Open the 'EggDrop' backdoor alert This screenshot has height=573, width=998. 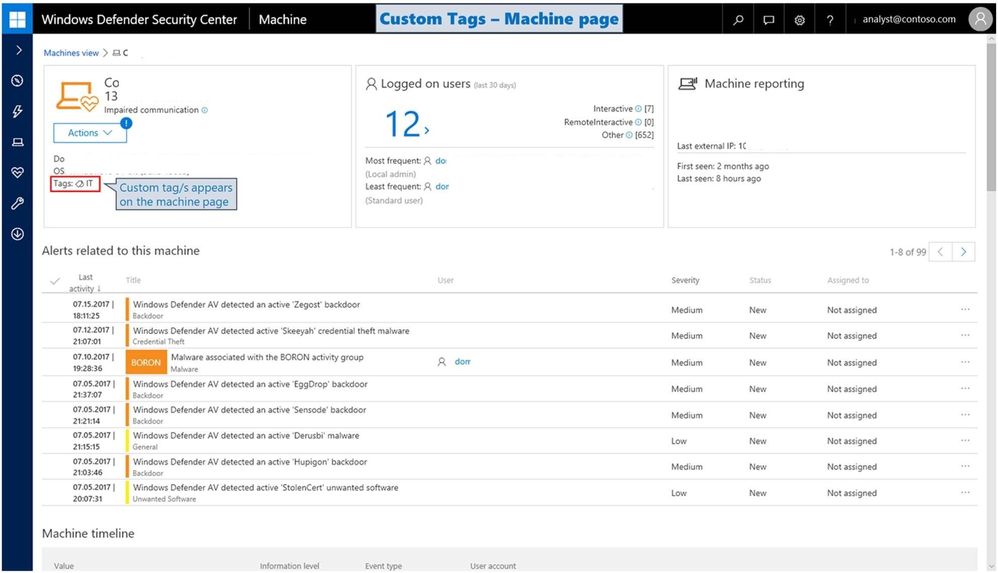pos(250,385)
